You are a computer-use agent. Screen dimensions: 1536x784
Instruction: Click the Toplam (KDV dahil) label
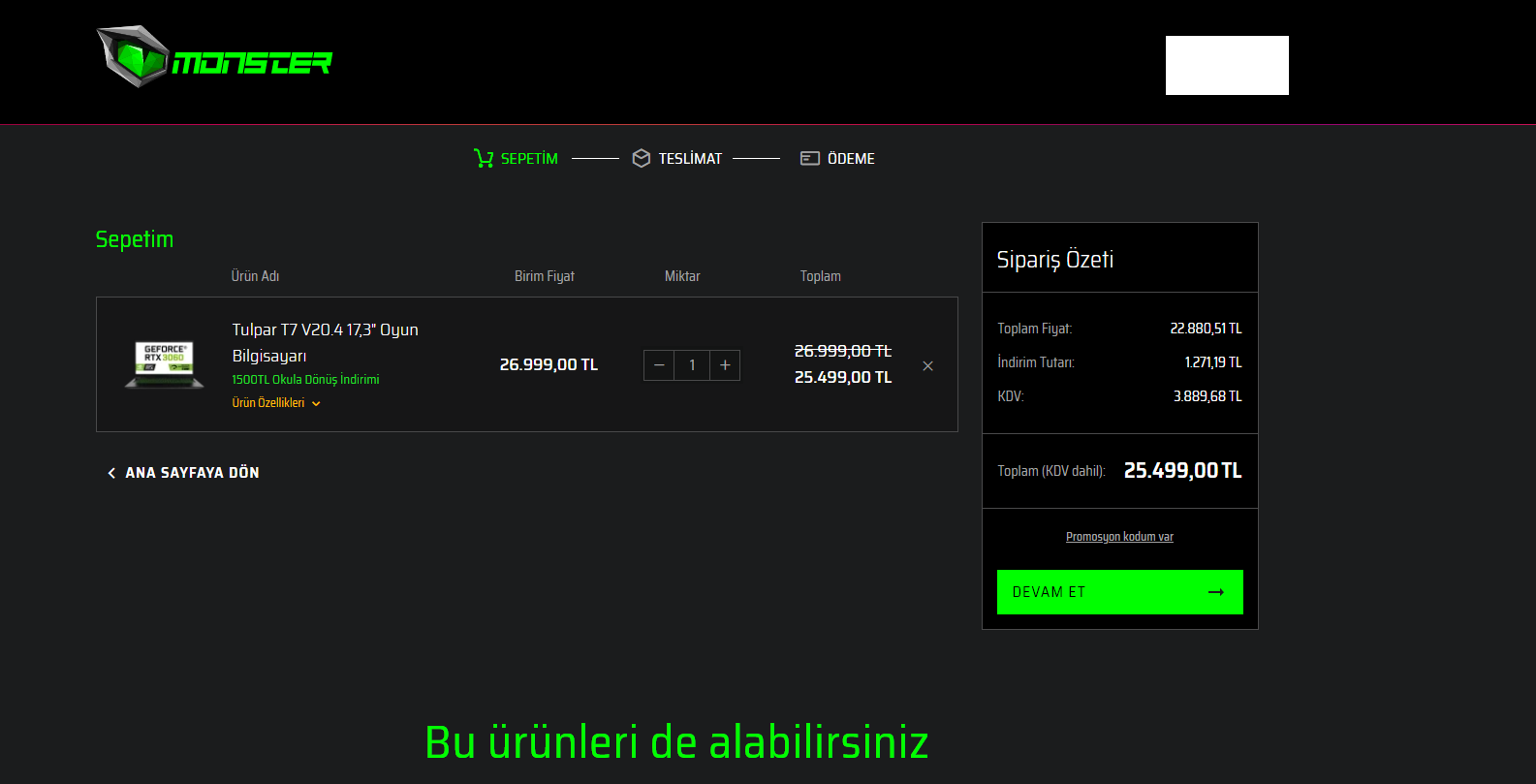(1051, 471)
